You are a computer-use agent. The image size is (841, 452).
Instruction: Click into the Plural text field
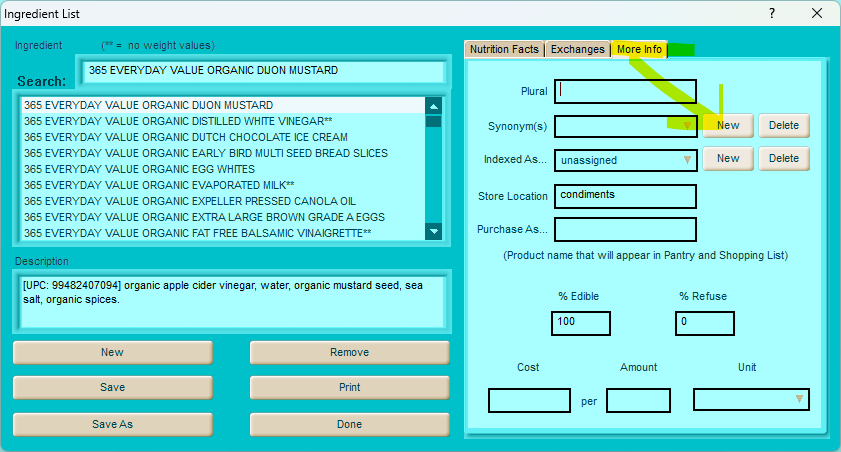pyautogui.click(x=625, y=91)
